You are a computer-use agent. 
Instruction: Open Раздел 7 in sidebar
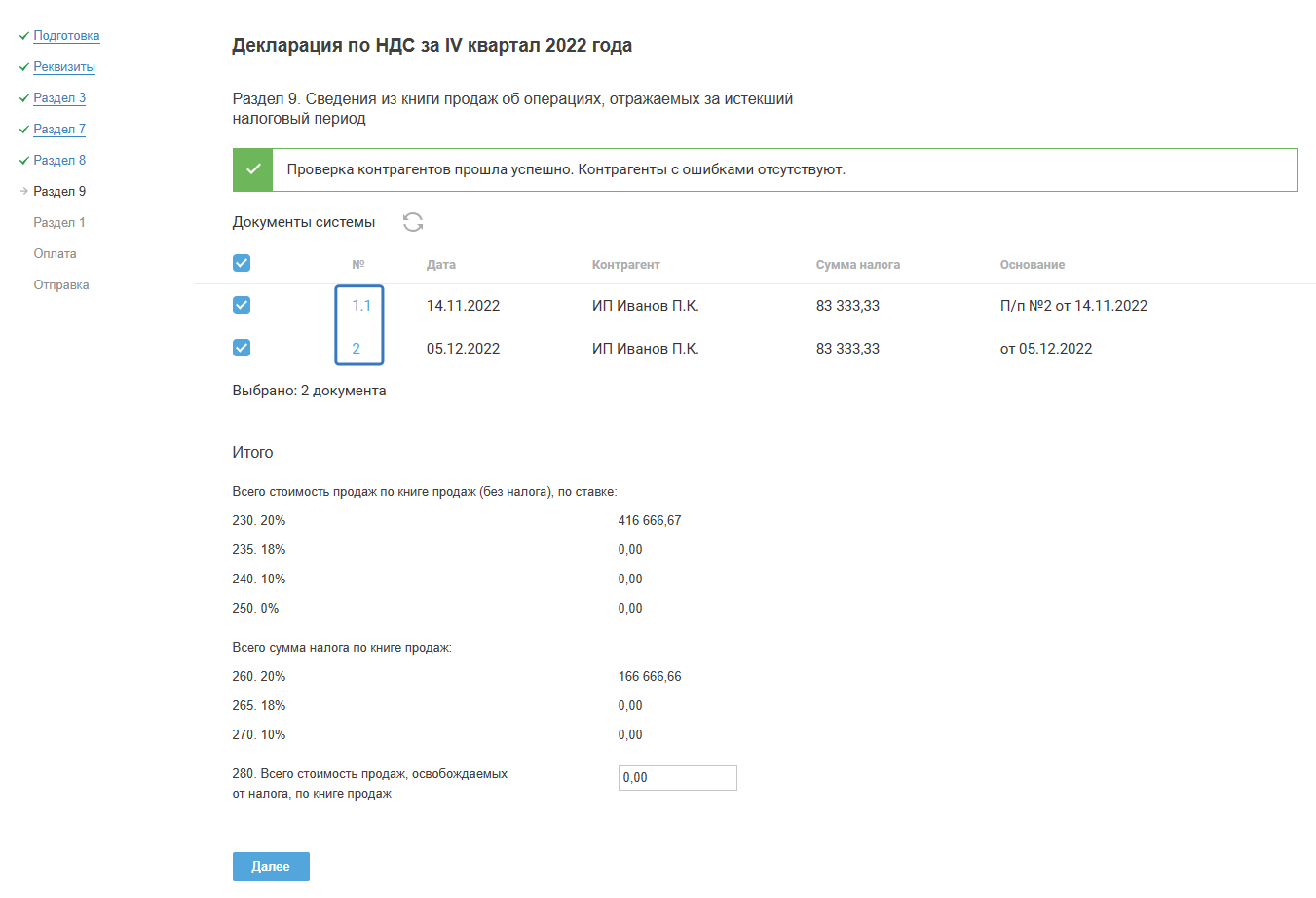click(59, 130)
